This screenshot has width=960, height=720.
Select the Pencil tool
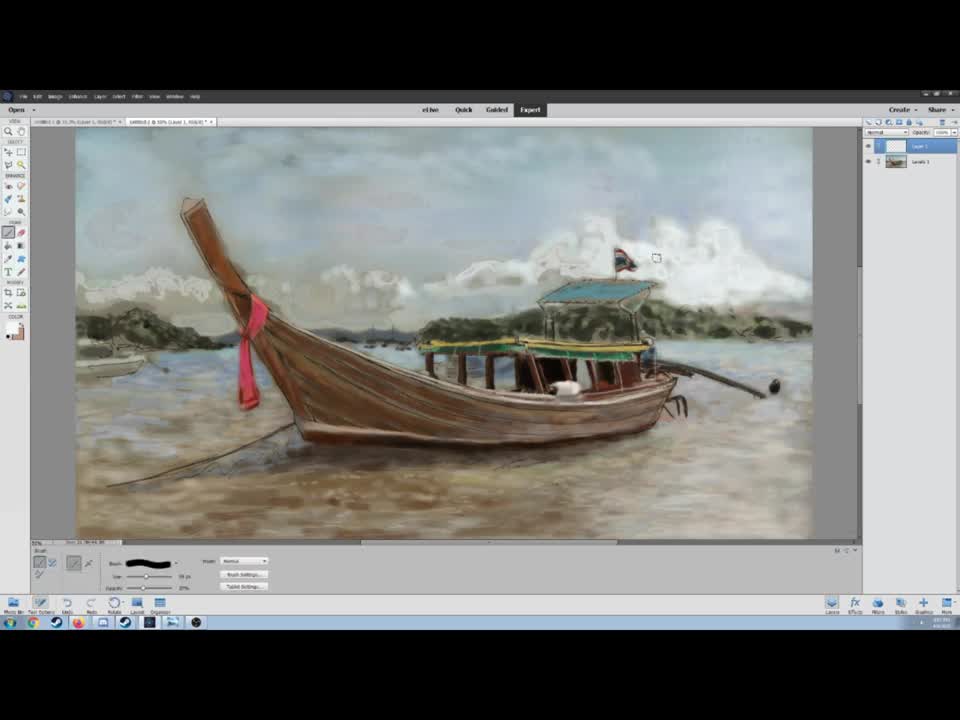[x=21, y=272]
